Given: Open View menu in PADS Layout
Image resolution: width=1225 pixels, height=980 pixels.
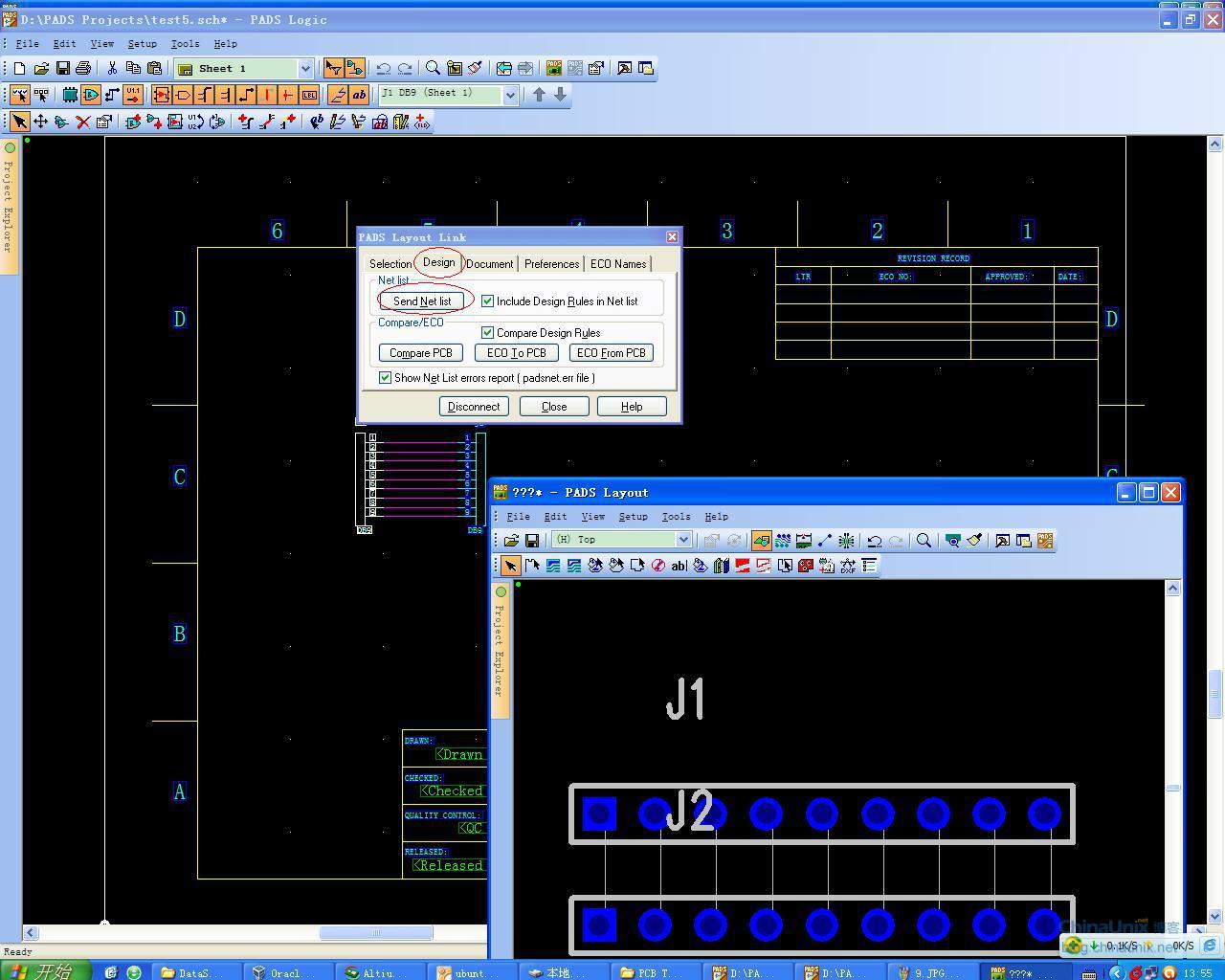Looking at the screenshot, I should point(592,516).
